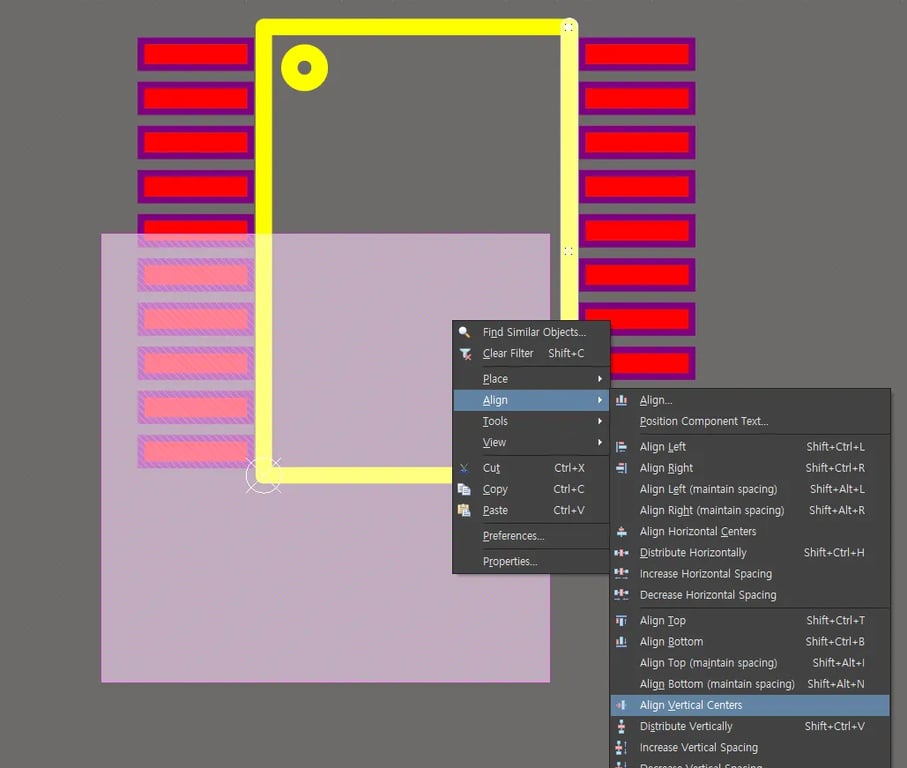
Task: Open the Find Similar Objects dialog
Action: click(x=531, y=332)
